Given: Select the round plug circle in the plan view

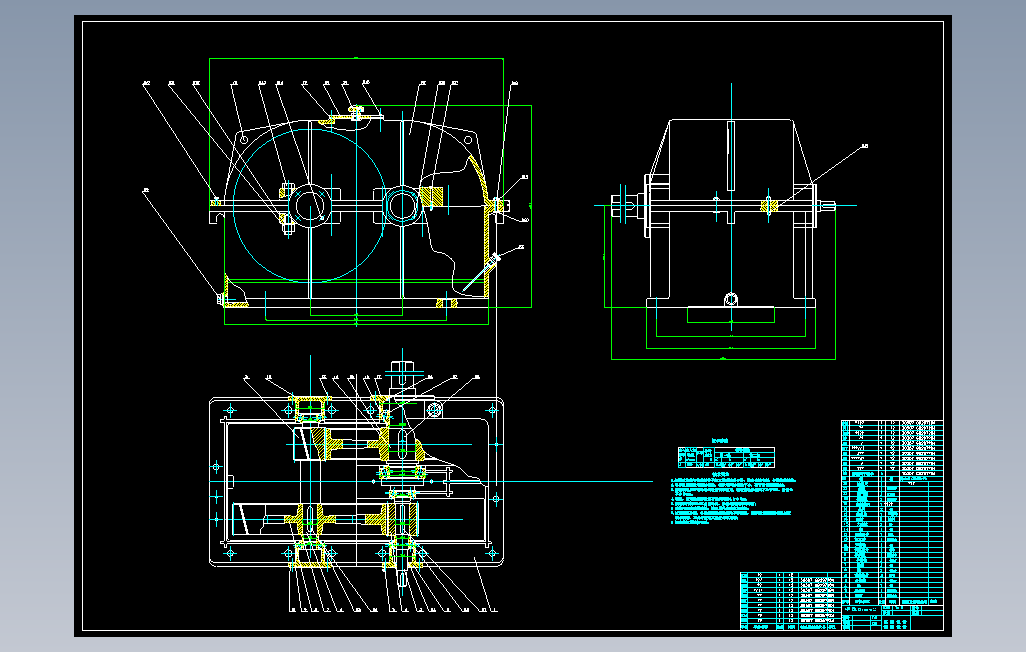Looking at the screenshot, I should pyautogui.click(x=434, y=410).
